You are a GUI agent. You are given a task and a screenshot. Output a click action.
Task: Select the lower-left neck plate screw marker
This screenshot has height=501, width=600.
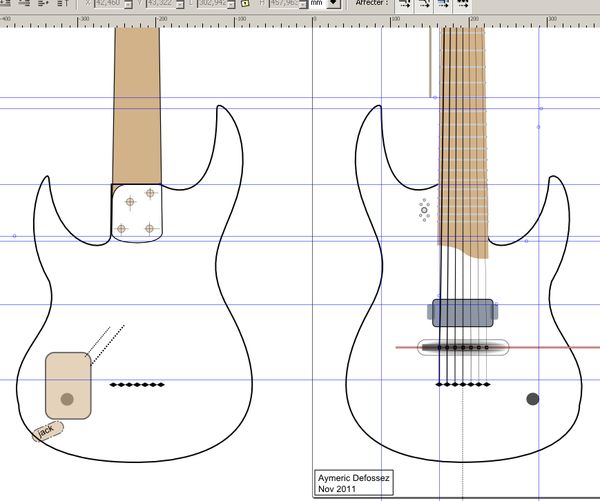coord(121,229)
